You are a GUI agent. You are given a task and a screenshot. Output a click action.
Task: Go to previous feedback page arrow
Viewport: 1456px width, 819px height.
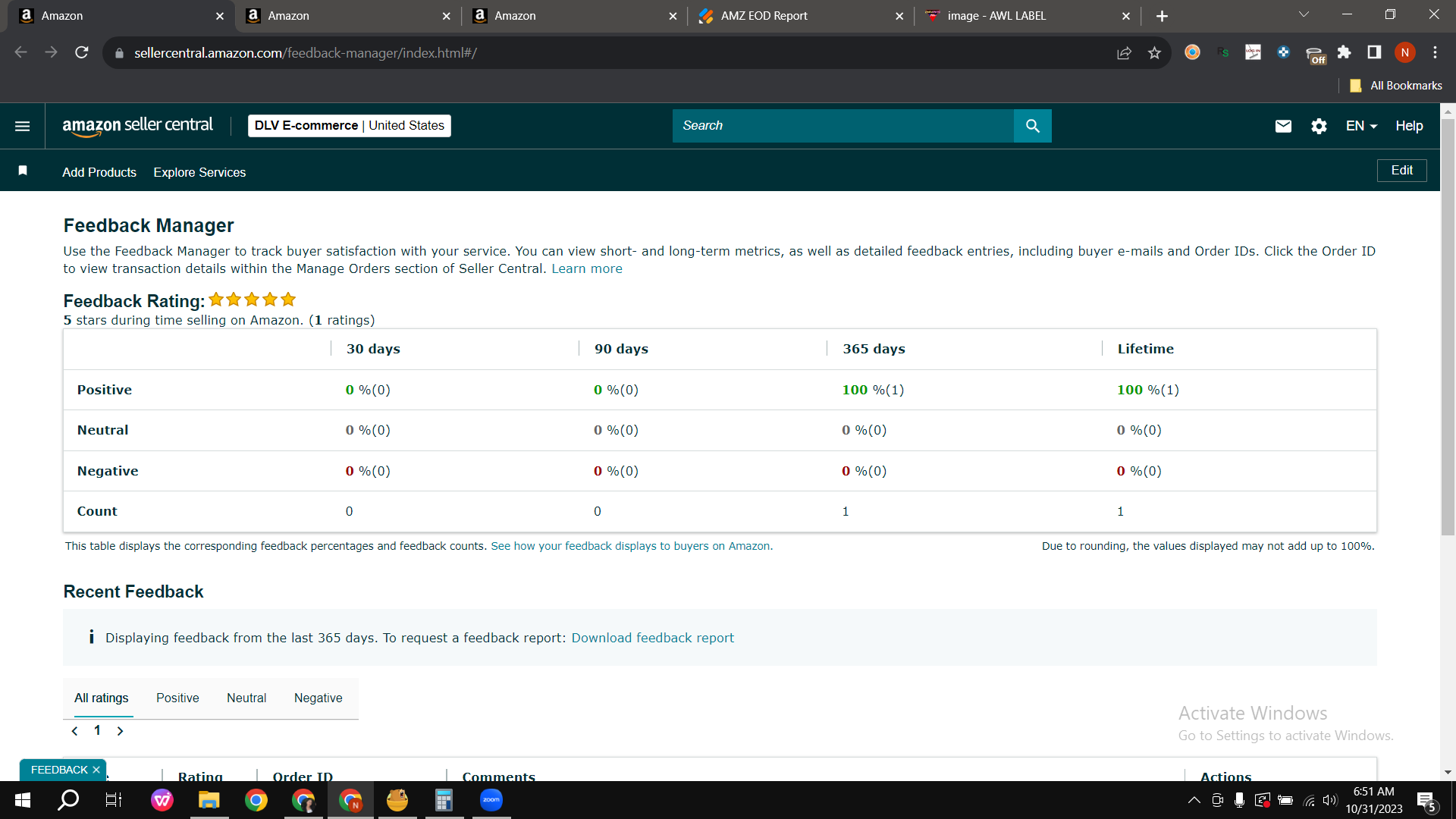pyautogui.click(x=74, y=731)
